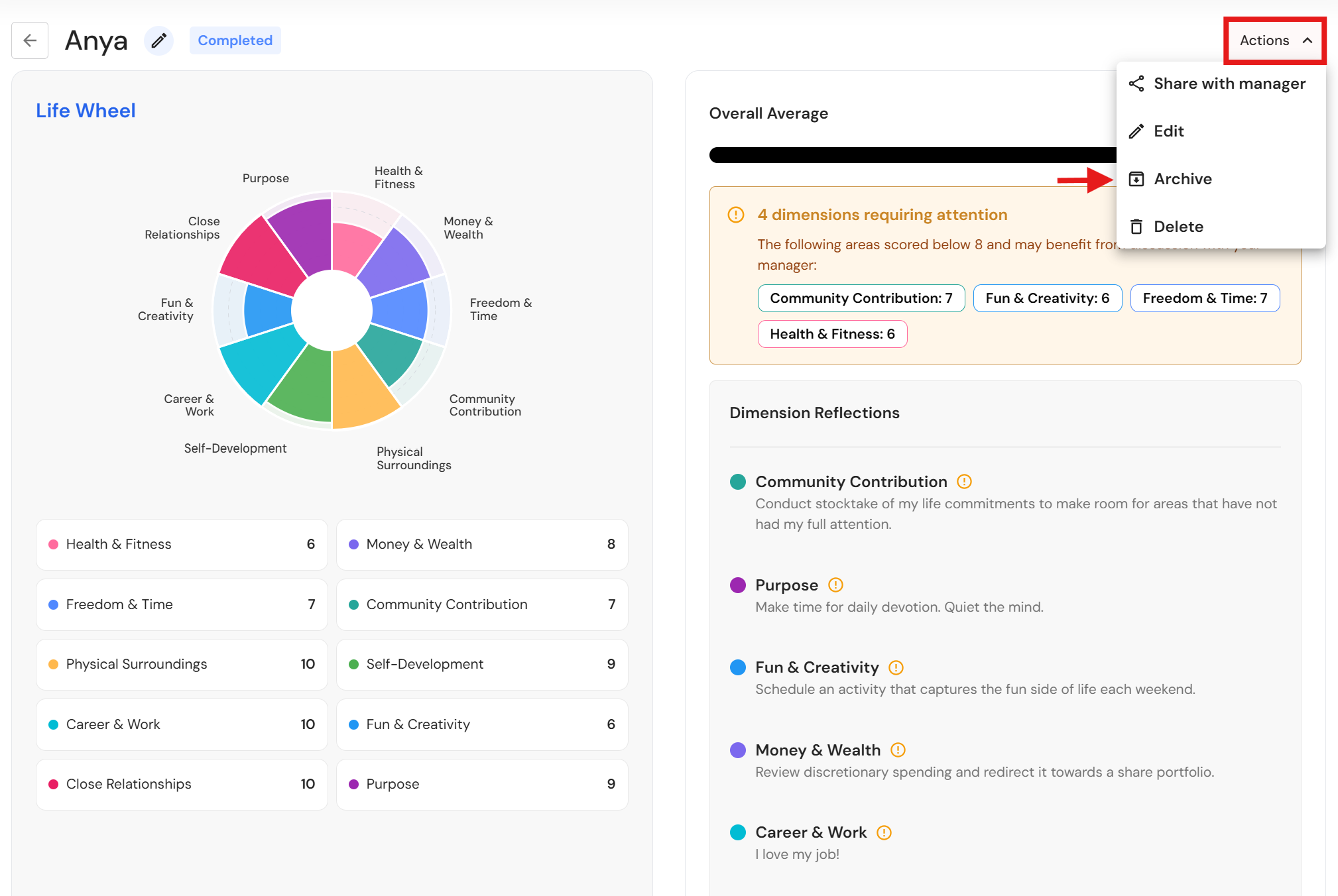Click warning icon beside Money & Wealth reflection
This screenshot has width=1338, height=896.
coord(898,750)
